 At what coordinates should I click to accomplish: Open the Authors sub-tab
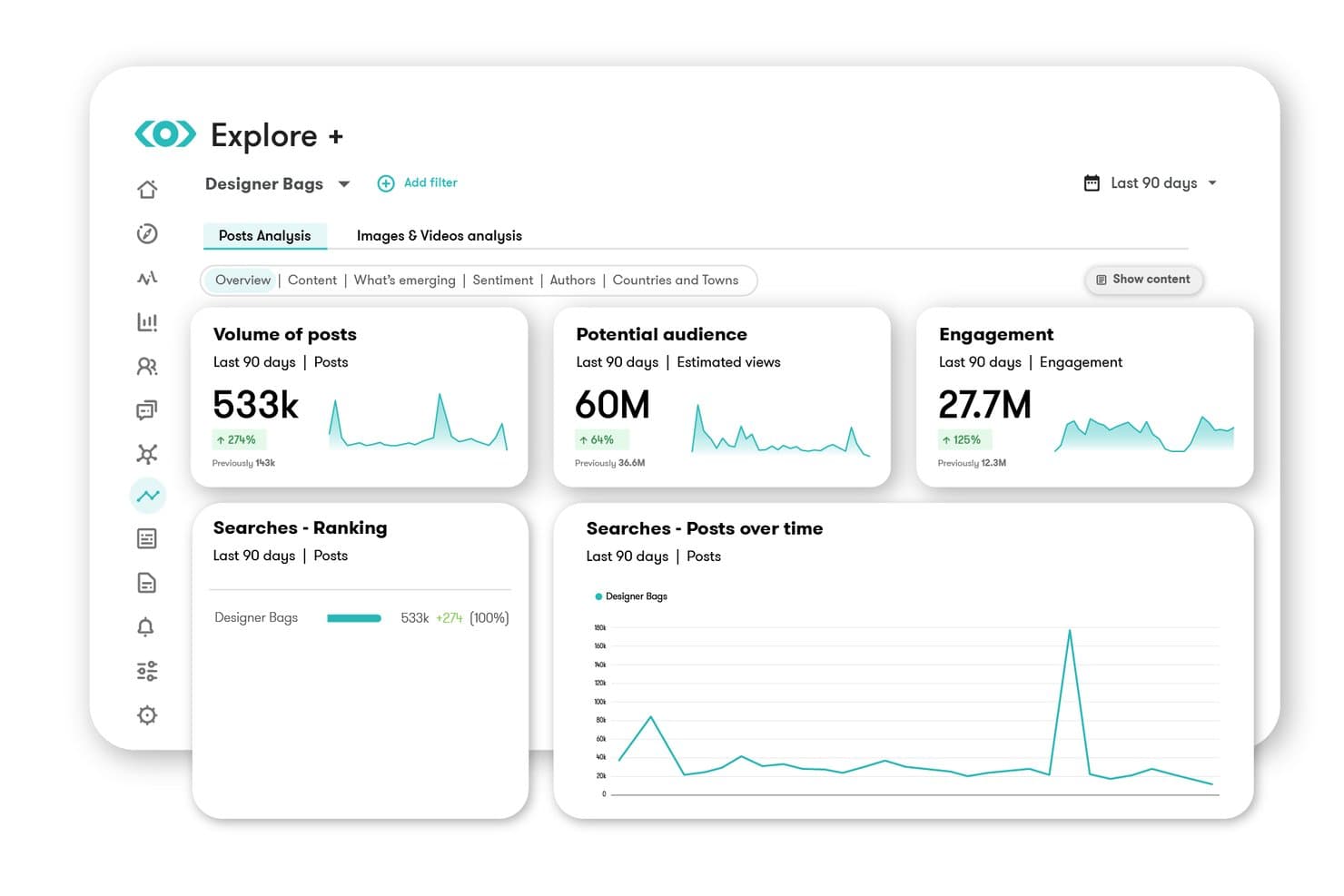coord(573,280)
